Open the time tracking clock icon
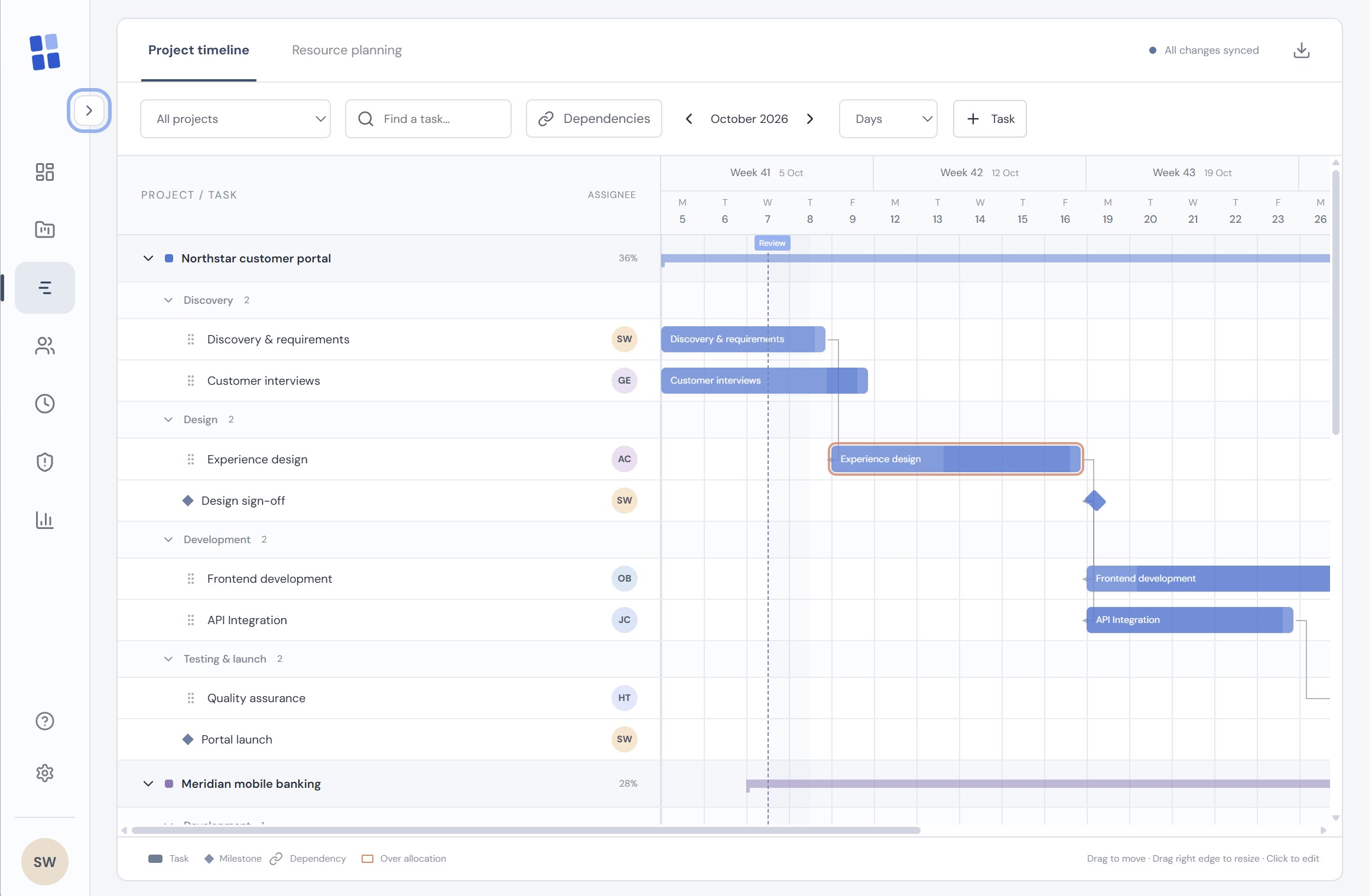Image resolution: width=1372 pixels, height=896 pixels. click(45, 404)
